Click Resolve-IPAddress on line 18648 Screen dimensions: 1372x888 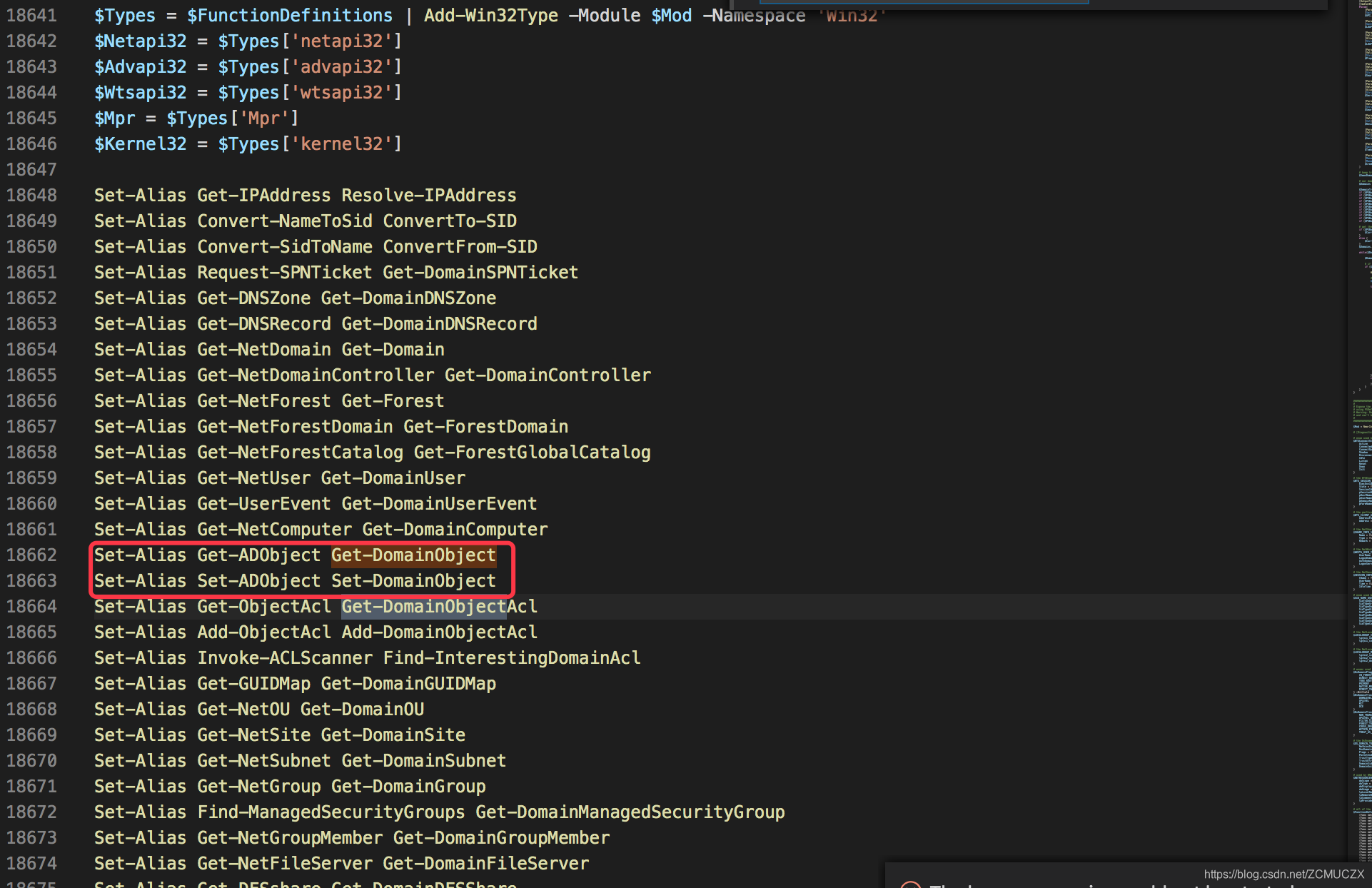428,195
